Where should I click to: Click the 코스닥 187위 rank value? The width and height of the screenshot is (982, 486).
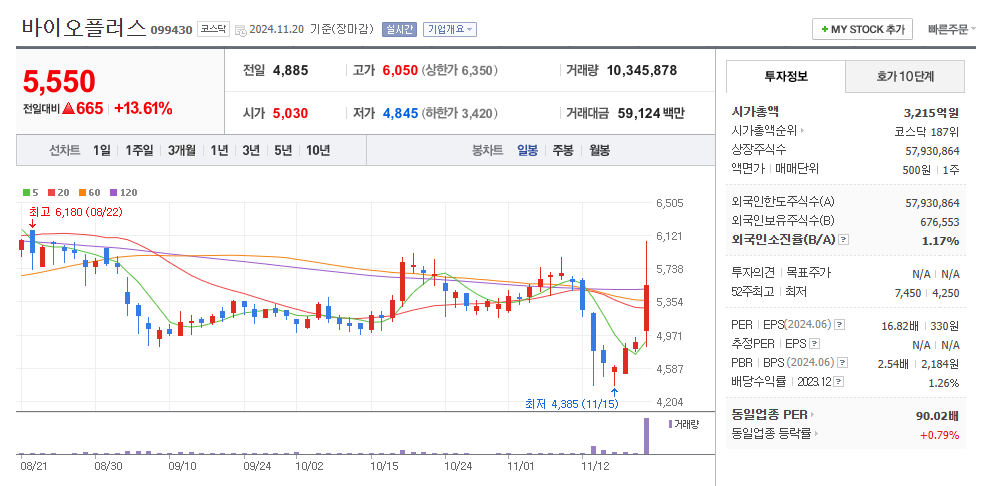(x=927, y=132)
